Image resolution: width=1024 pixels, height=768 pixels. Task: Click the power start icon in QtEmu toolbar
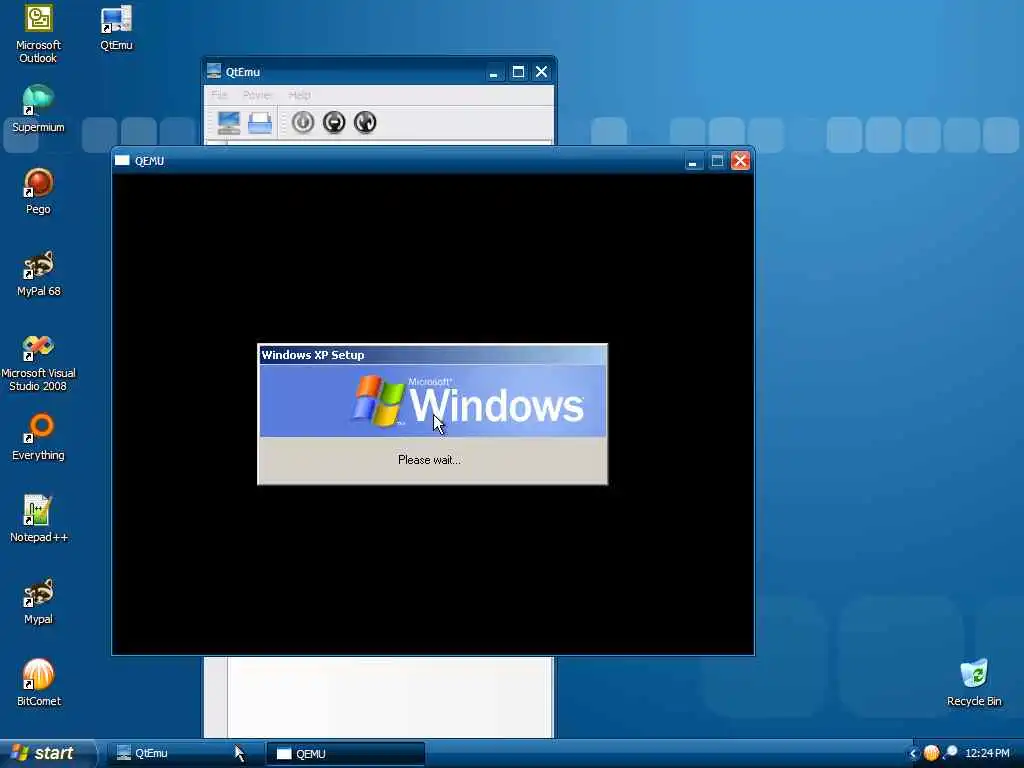[x=302, y=122]
